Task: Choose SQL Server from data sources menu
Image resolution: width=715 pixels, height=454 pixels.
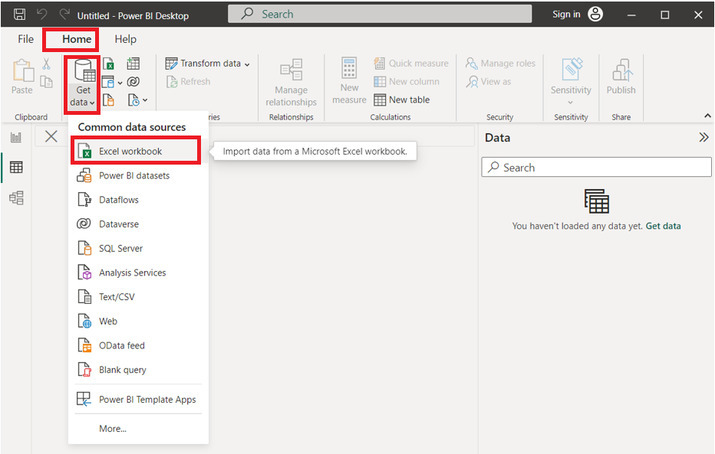Action: [138, 248]
